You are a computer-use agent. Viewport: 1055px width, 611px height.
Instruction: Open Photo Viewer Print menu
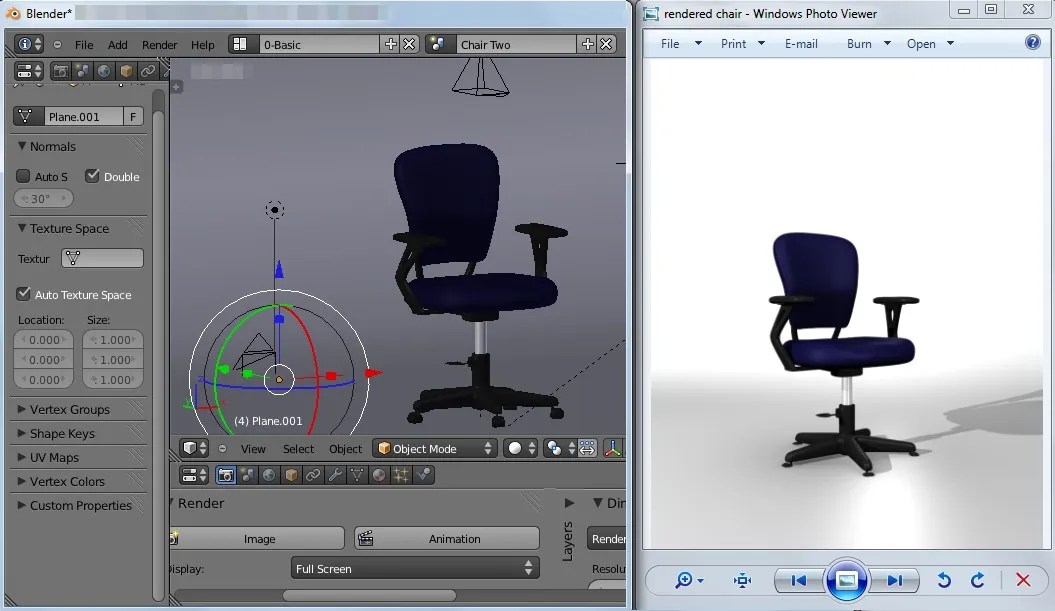tap(742, 44)
